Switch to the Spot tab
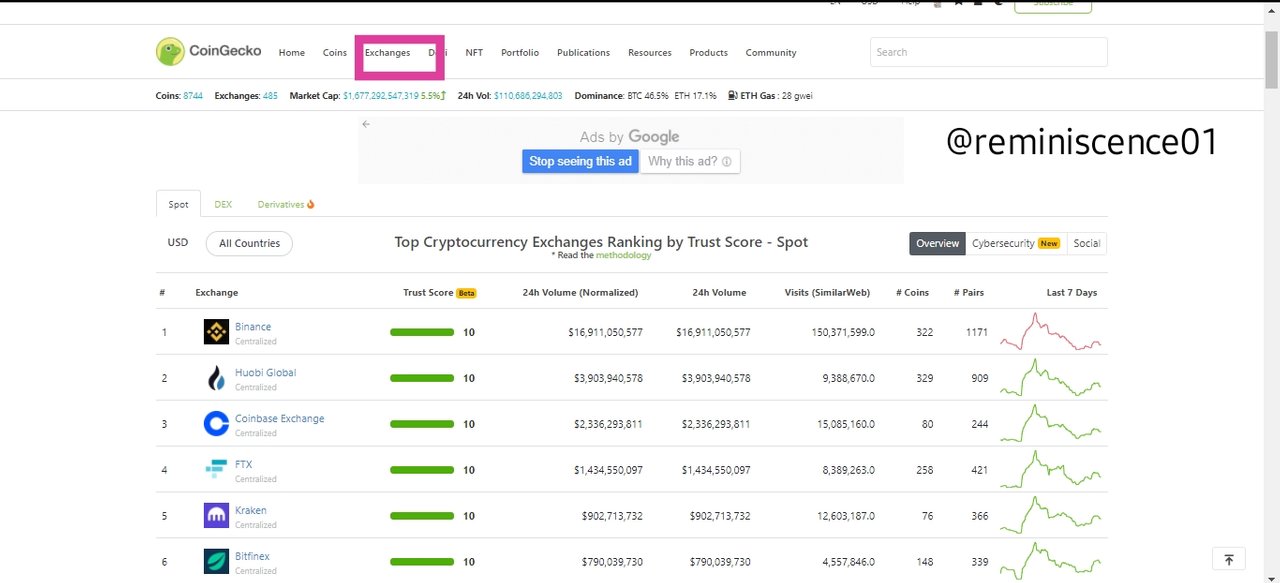Screen dimensions: 1280x583 click(x=178, y=204)
